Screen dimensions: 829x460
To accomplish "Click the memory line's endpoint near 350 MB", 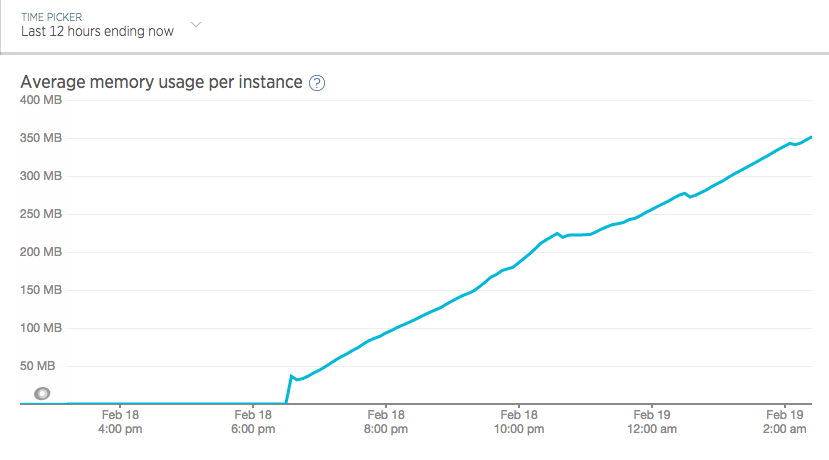I will (810, 137).
